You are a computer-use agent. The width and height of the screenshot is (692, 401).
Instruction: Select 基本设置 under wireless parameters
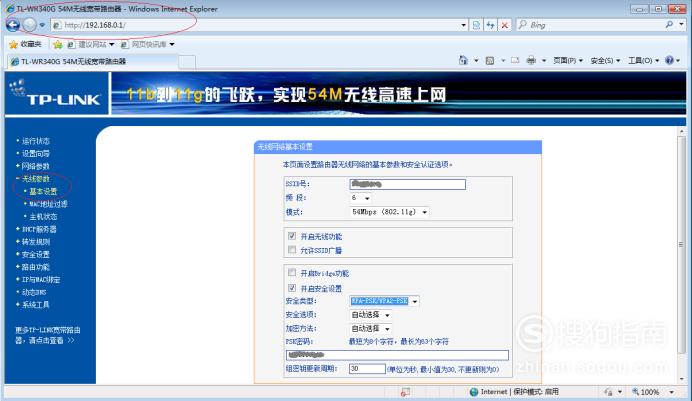(43, 191)
